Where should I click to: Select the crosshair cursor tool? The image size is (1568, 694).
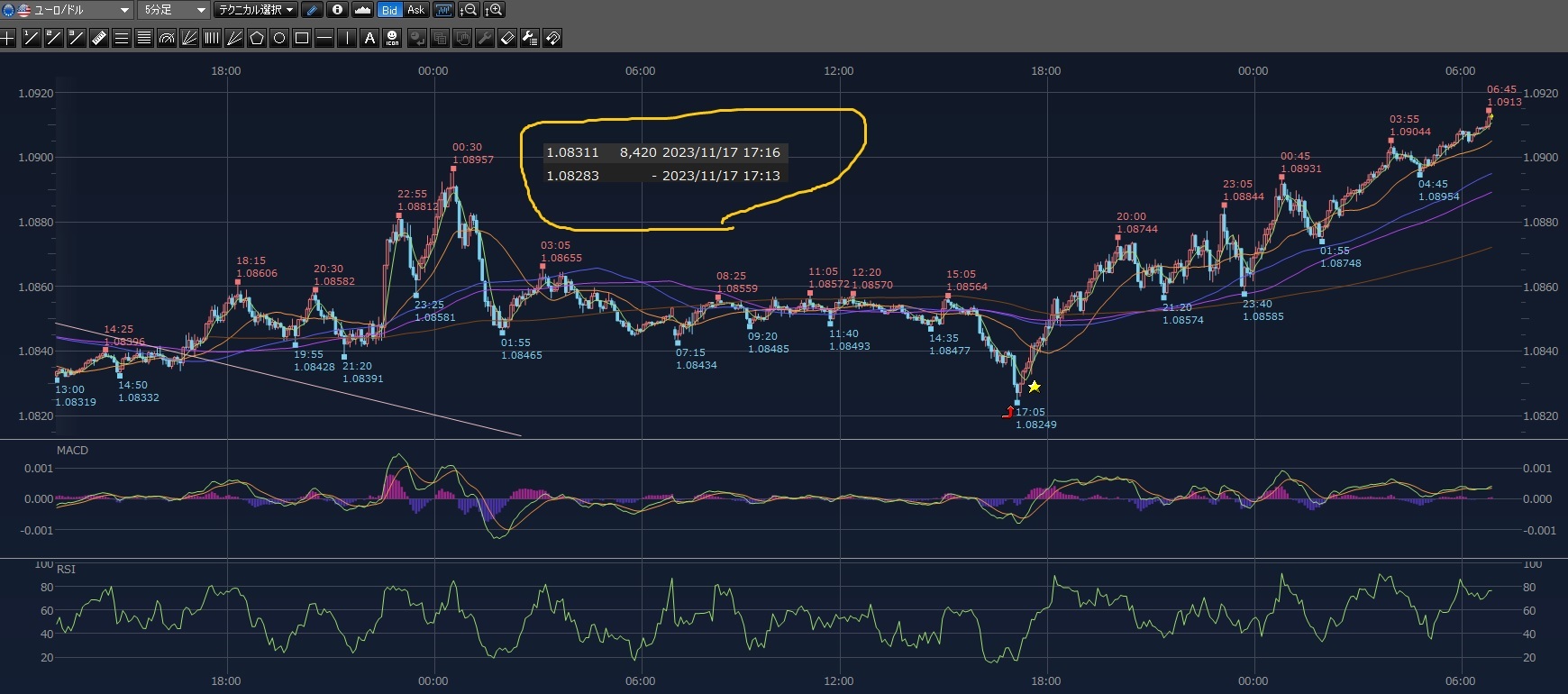coord(8,38)
